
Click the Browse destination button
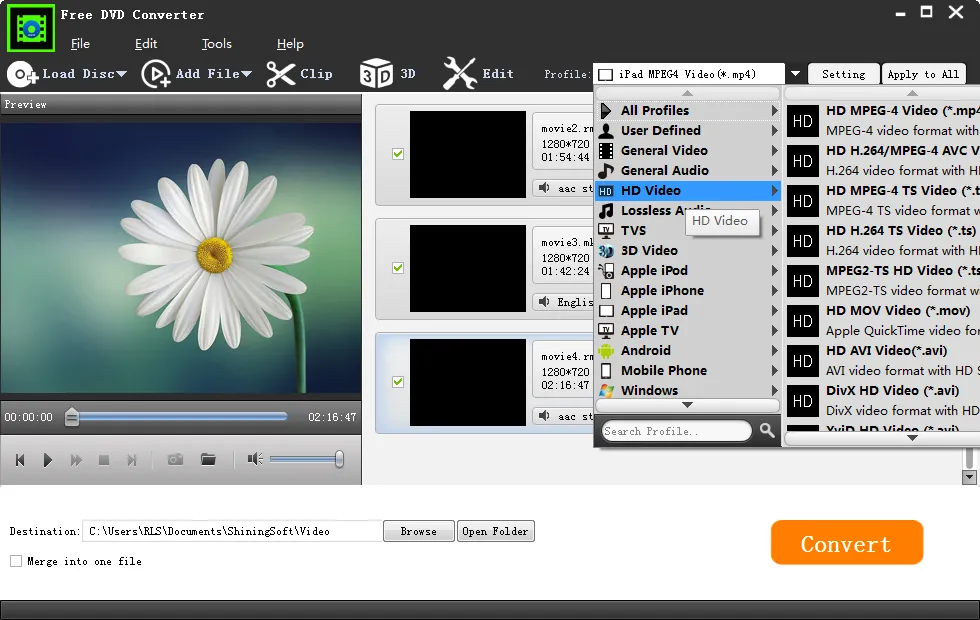[418, 531]
